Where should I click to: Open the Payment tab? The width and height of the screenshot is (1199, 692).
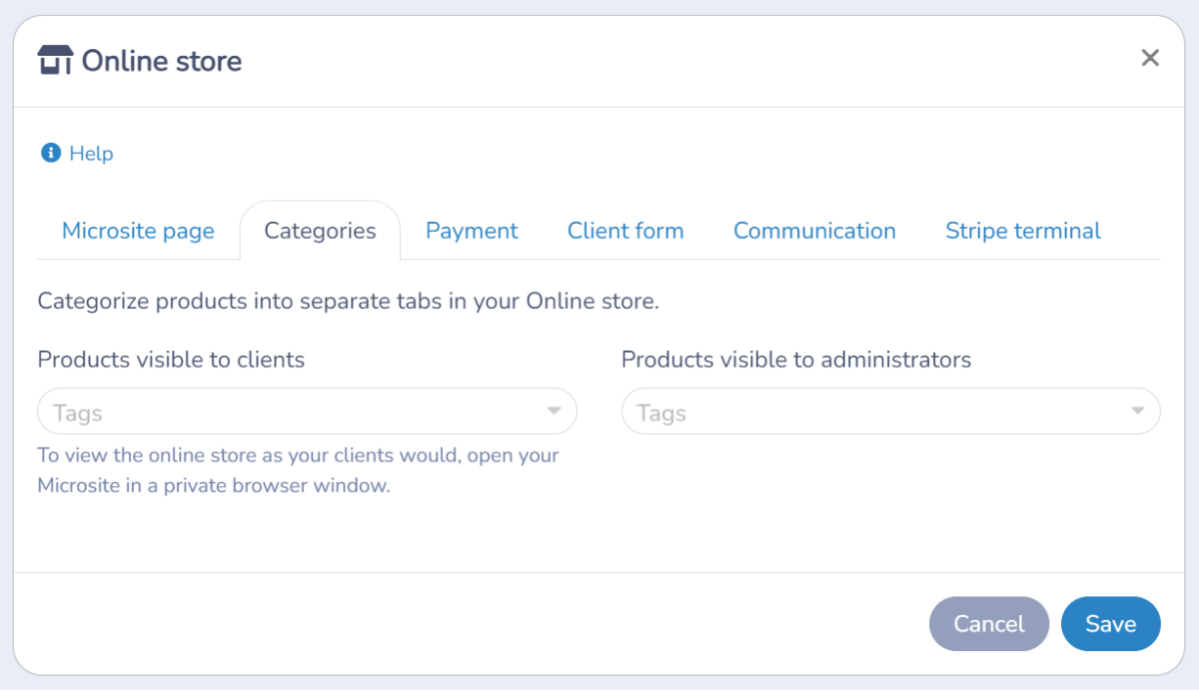(x=472, y=231)
